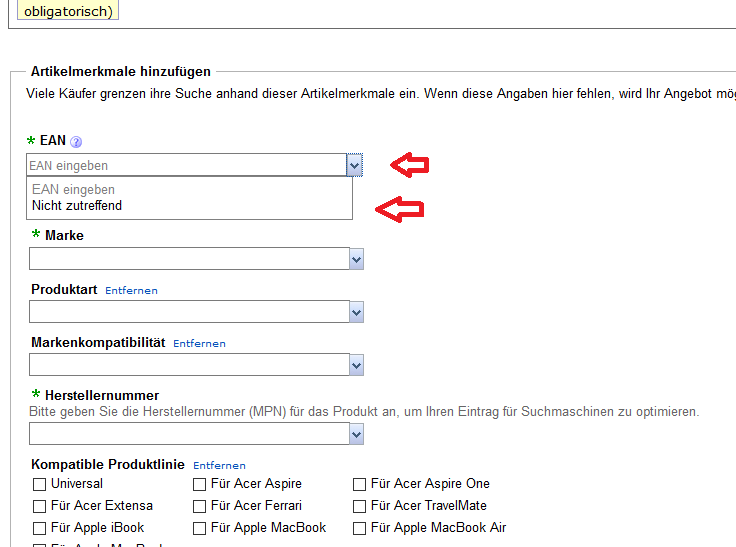Choose 'EAN eingeben' option in list
The width and height of the screenshot is (736, 547).
pyautogui.click(x=73, y=189)
